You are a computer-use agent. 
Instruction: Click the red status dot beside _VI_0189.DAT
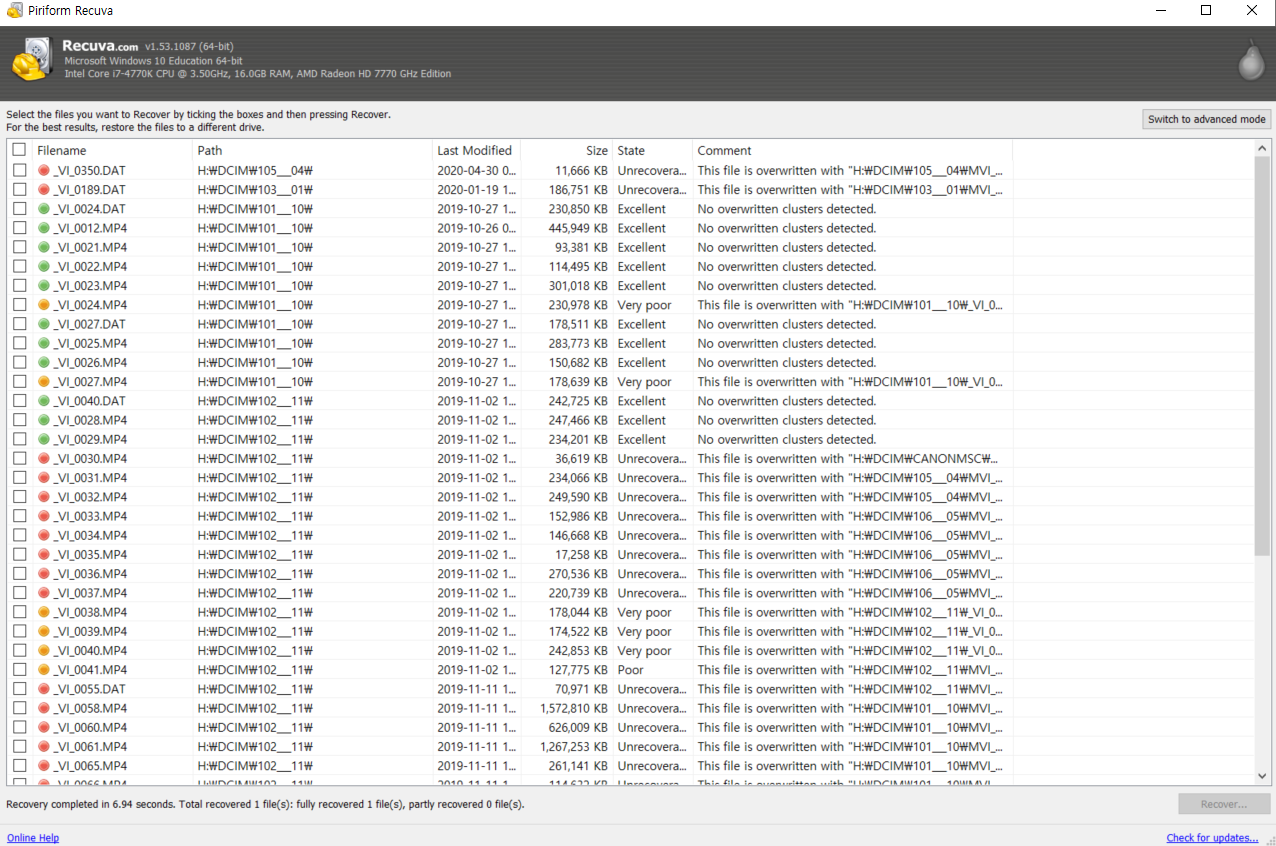[x=44, y=189]
